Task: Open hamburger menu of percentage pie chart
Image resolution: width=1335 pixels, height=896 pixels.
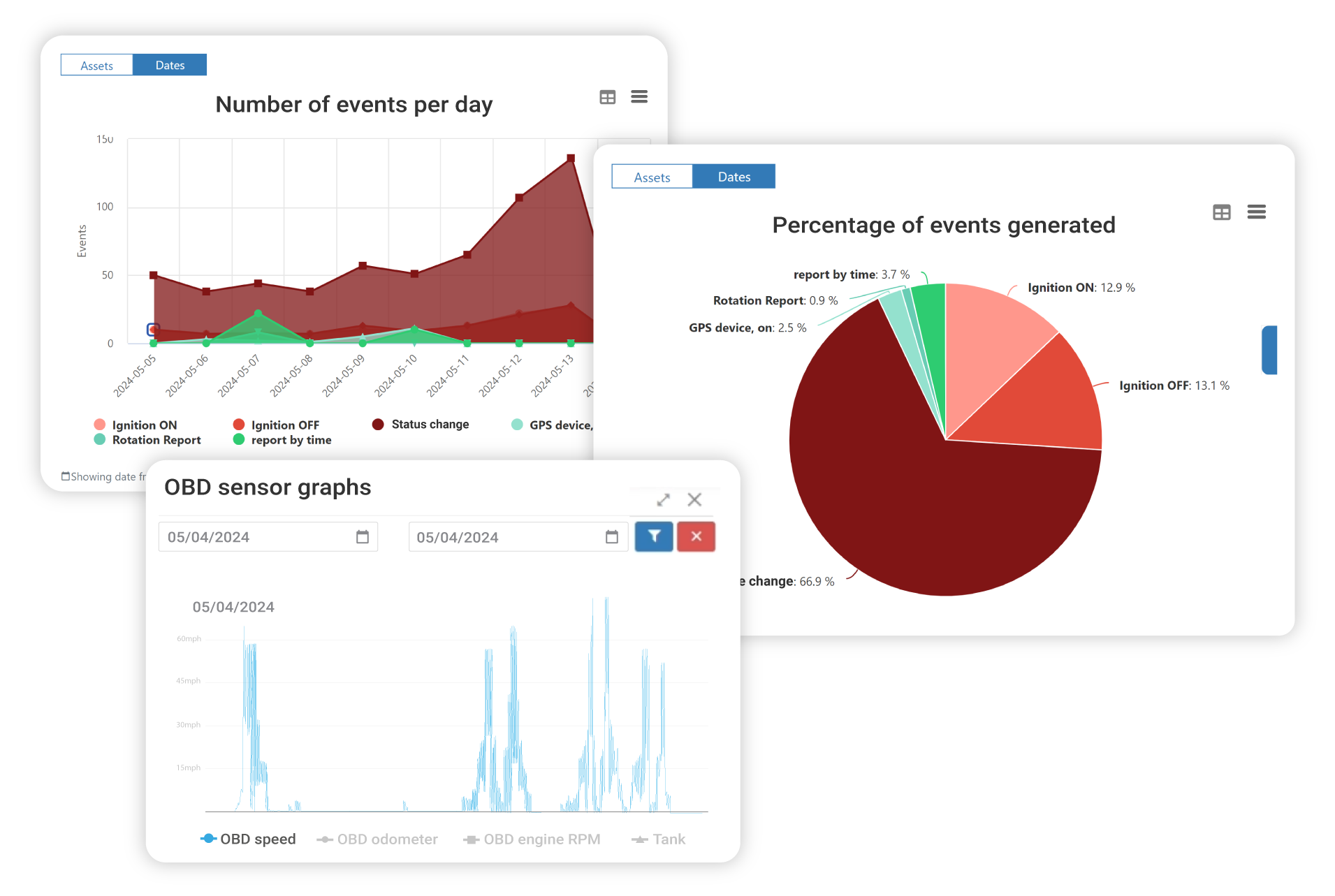Action: (x=1256, y=212)
